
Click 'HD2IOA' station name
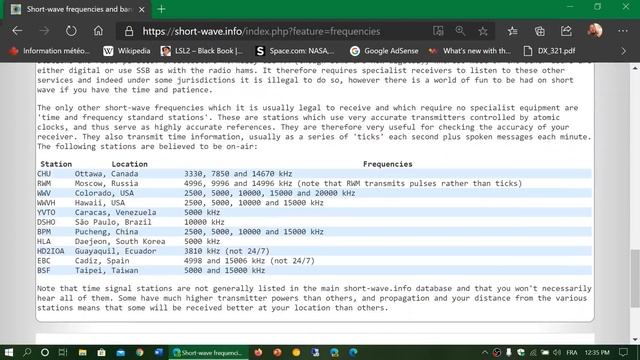pyautogui.click(x=51, y=251)
